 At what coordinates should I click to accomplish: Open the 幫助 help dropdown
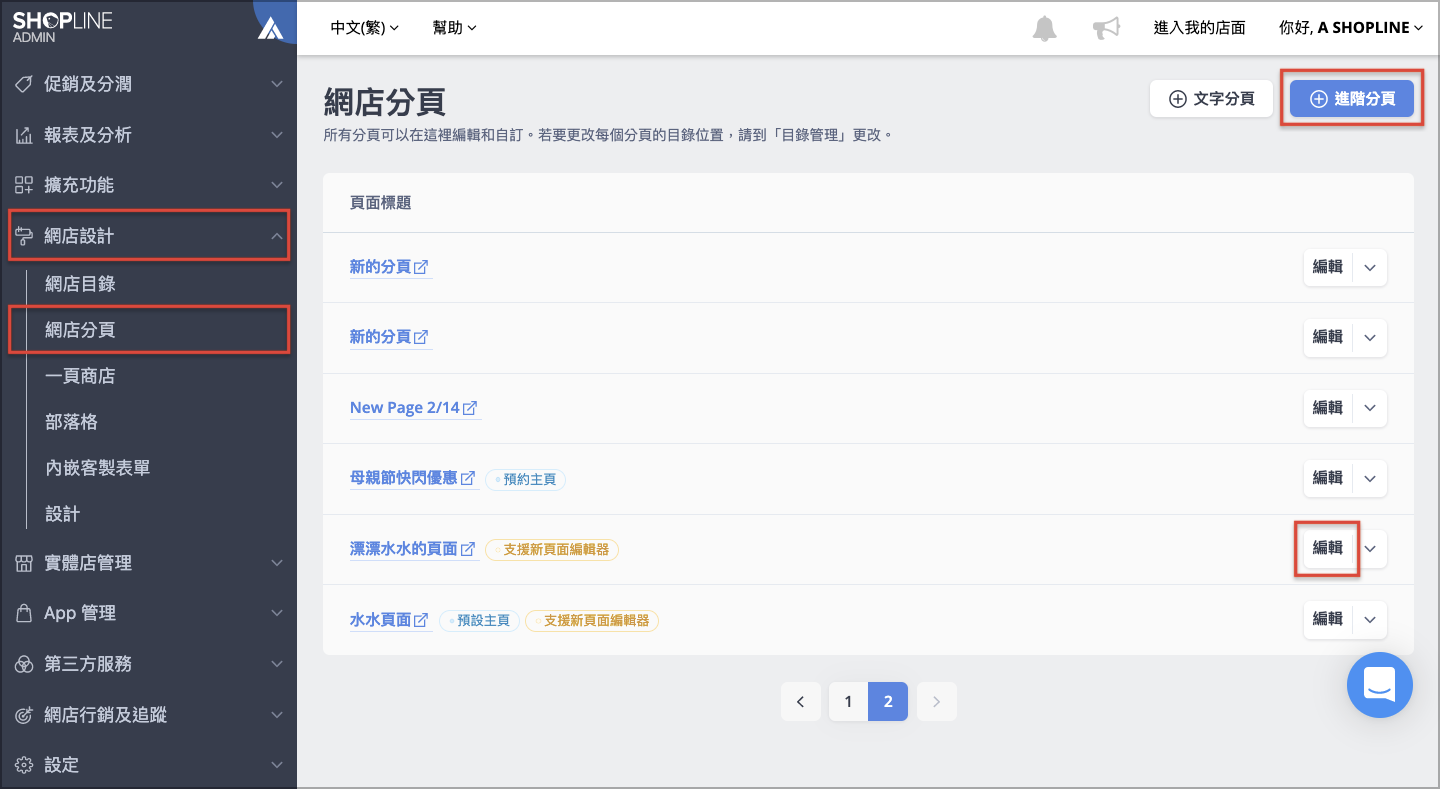click(455, 28)
